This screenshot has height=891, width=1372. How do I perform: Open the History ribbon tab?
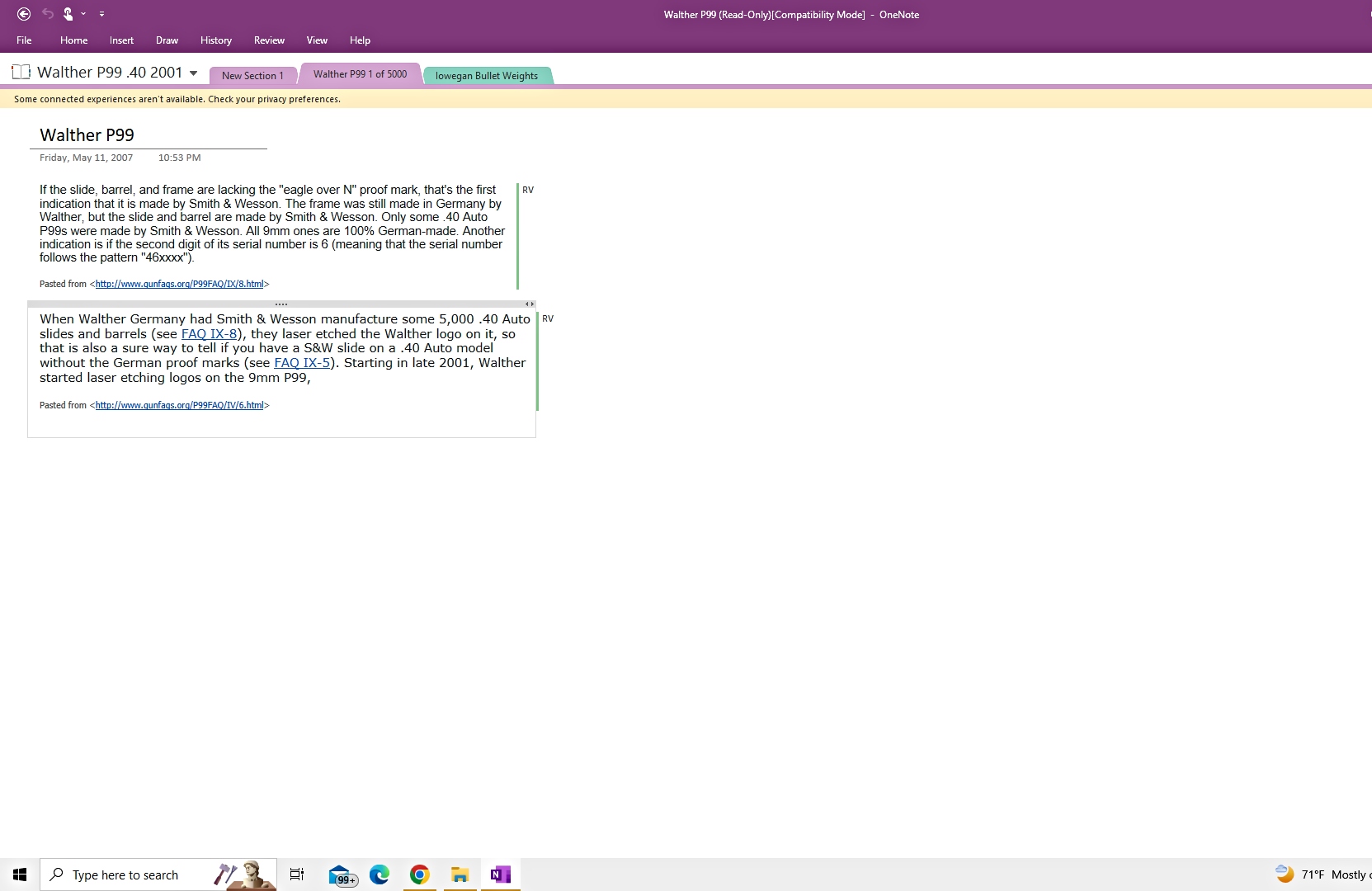click(x=215, y=40)
